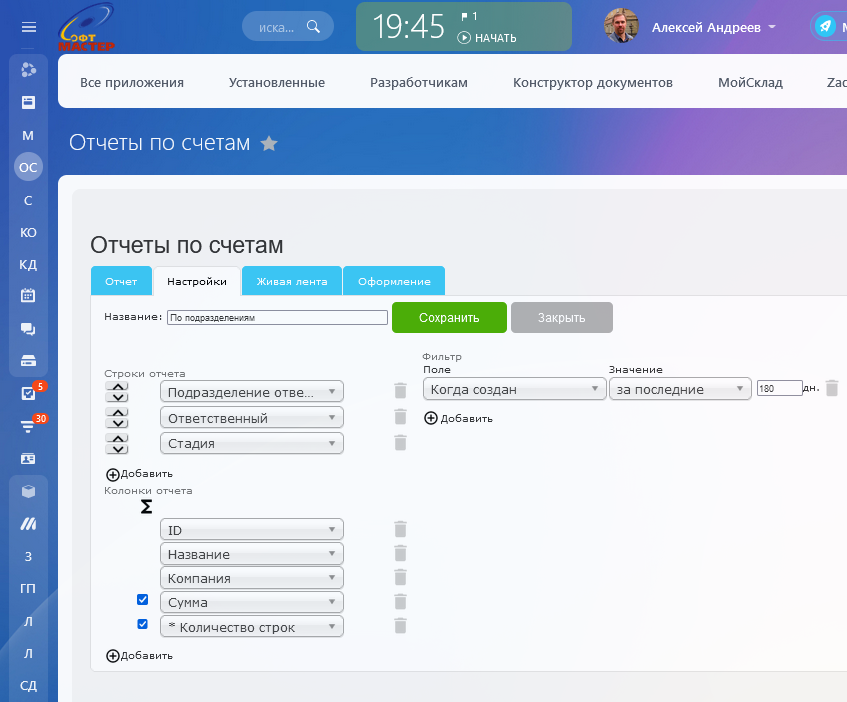Click the green Сохранить button
Image resolution: width=847 pixels, height=702 pixels.
click(x=449, y=318)
